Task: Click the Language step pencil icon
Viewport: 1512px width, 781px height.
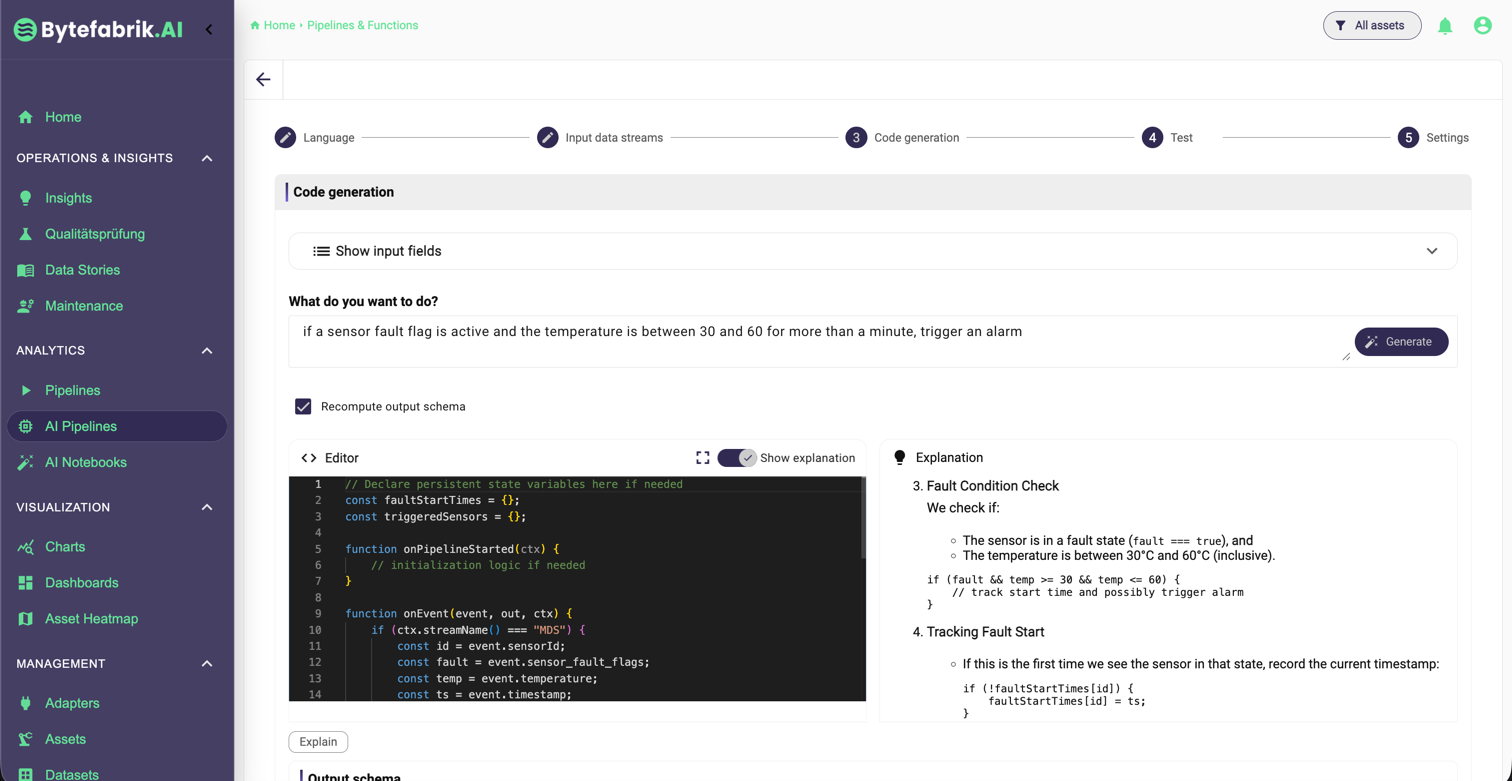Action: [x=285, y=138]
